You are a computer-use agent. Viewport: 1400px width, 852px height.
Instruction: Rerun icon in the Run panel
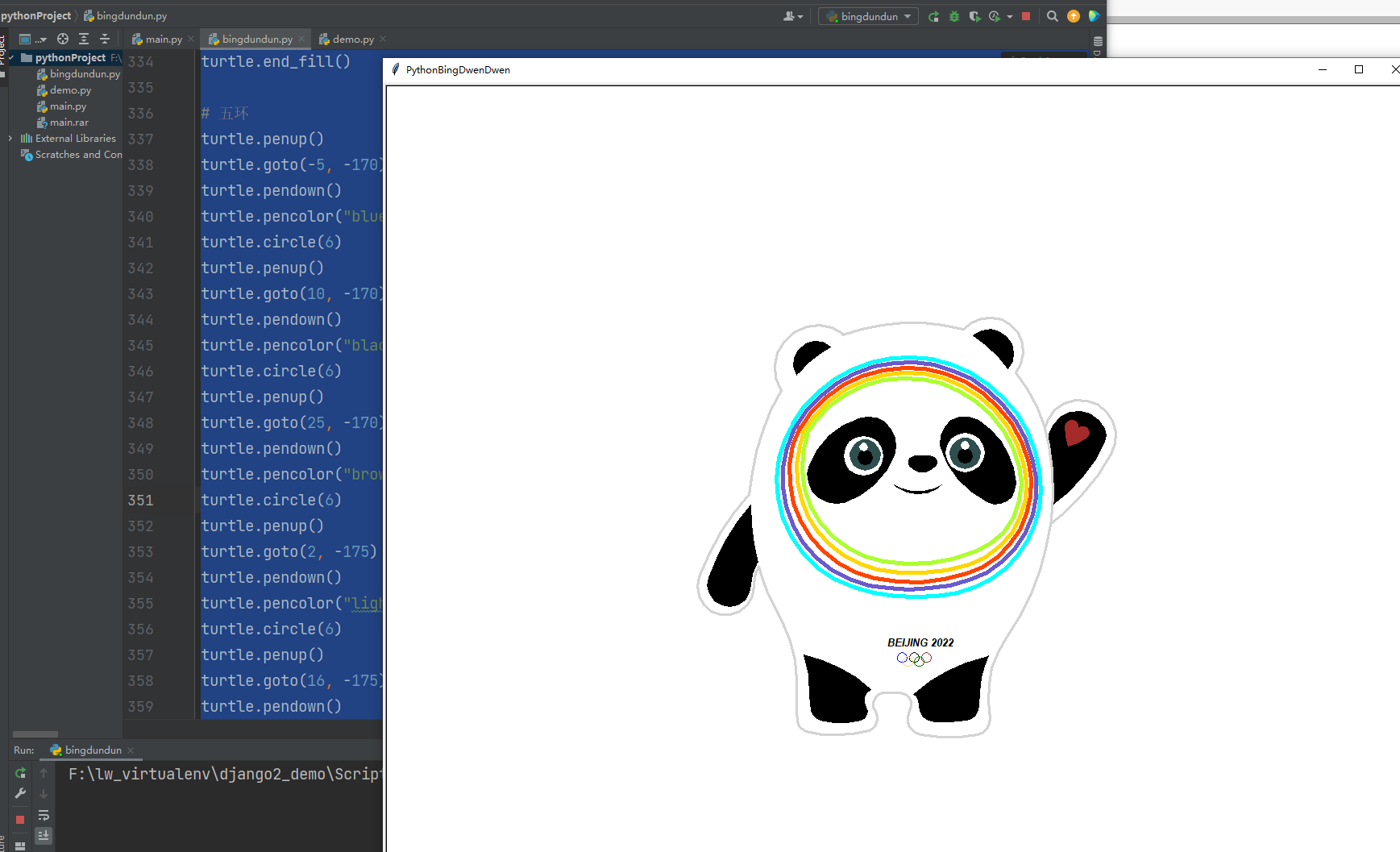click(20, 773)
